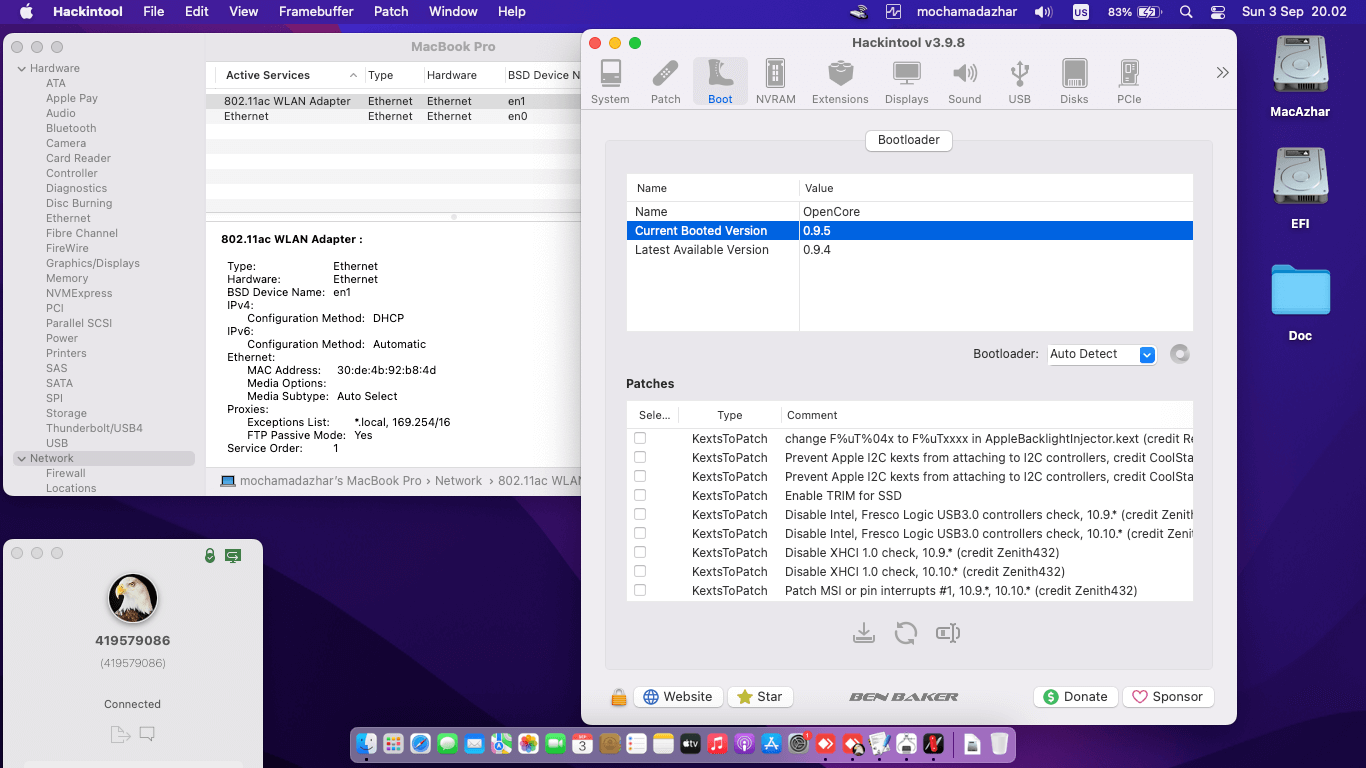
Task: Open Safari from the Dock
Action: click(420, 743)
